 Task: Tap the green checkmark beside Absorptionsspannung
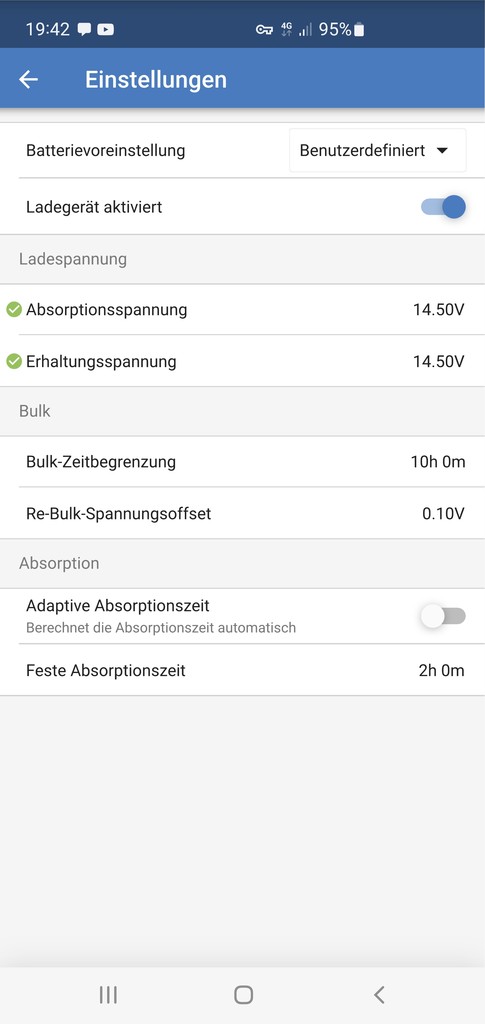point(14,310)
